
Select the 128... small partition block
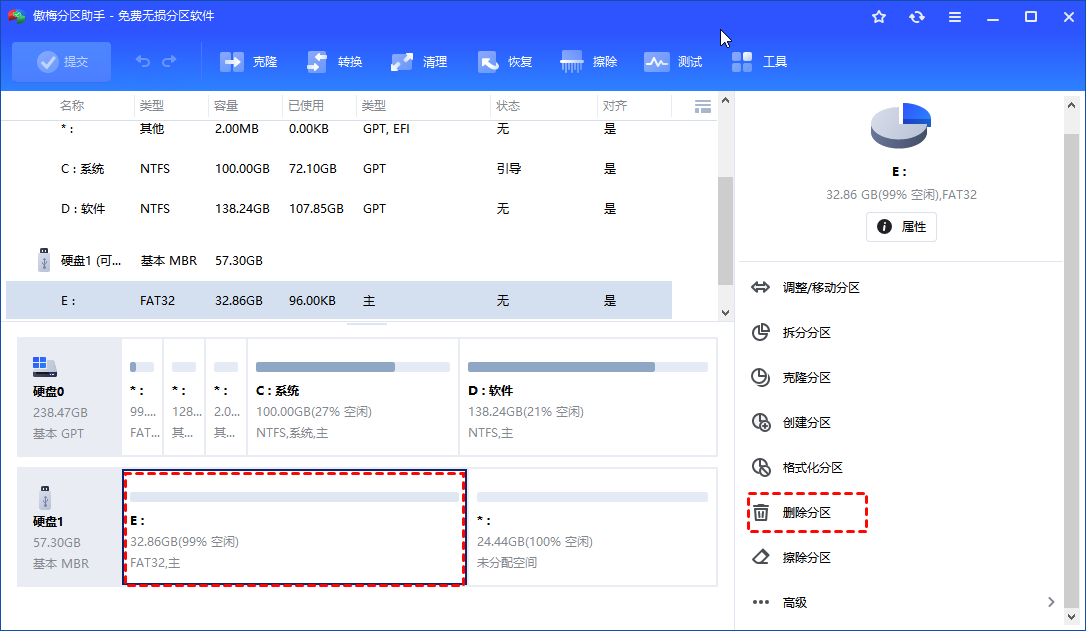point(184,398)
